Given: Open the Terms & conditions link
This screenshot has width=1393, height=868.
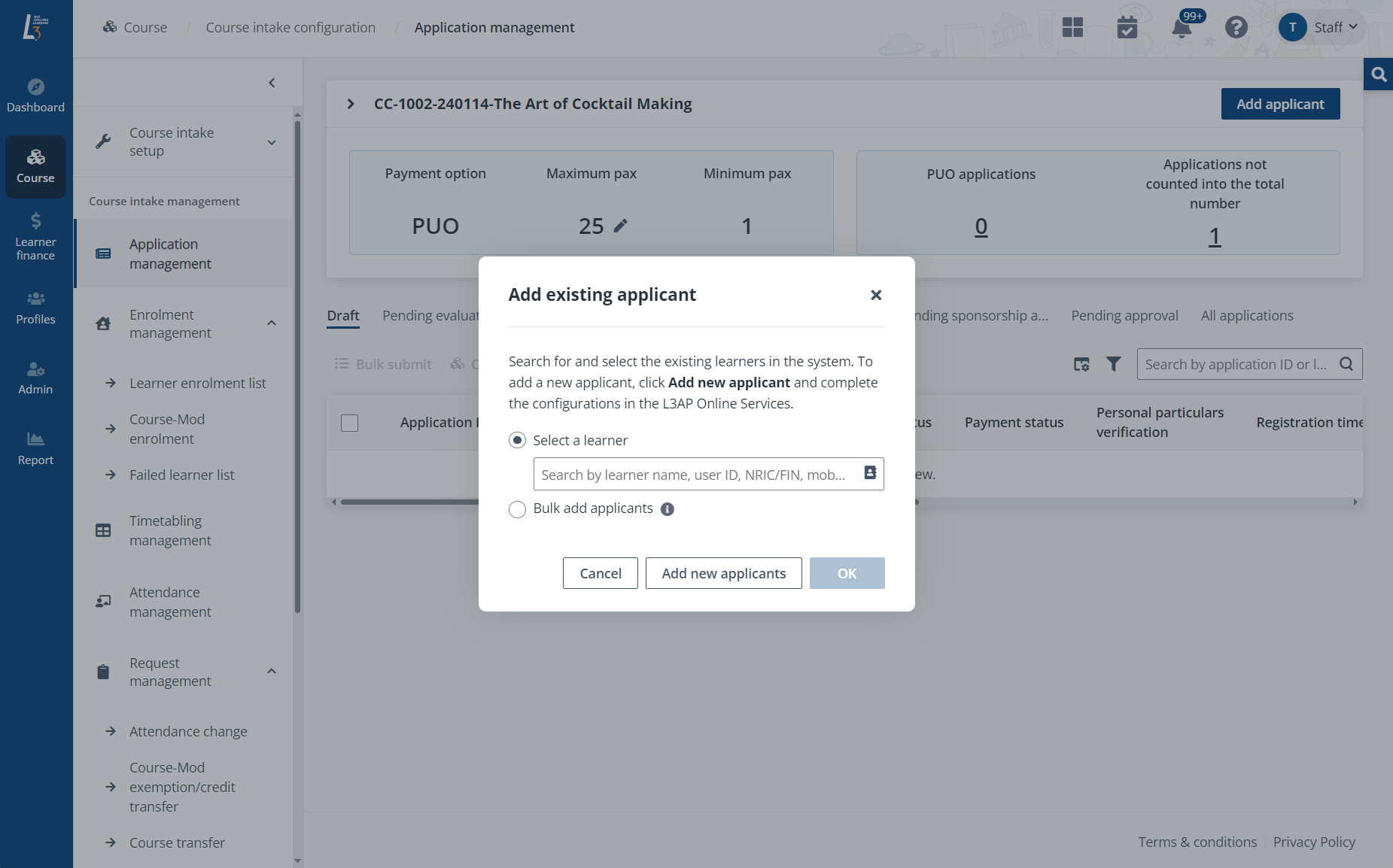Looking at the screenshot, I should tap(1197, 842).
